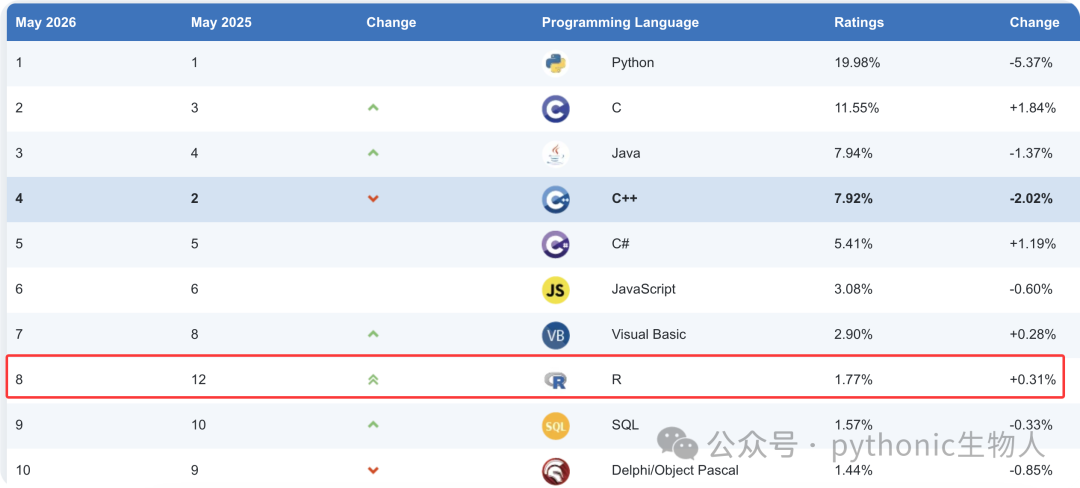The width and height of the screenshot is (1080, 488).
Task: Click the green up arrow in C row
Action: tap(373, 107)
